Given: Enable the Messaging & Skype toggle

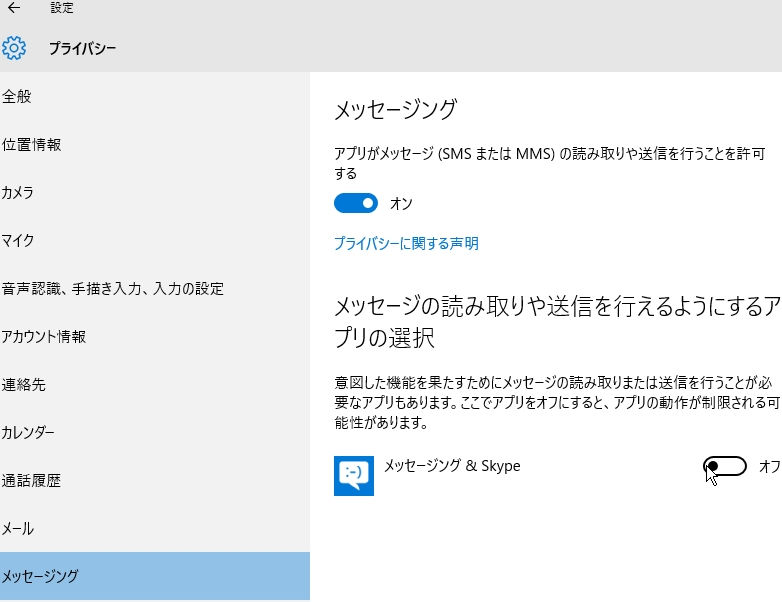Looking at the screenshot, I should click(725, 466).
